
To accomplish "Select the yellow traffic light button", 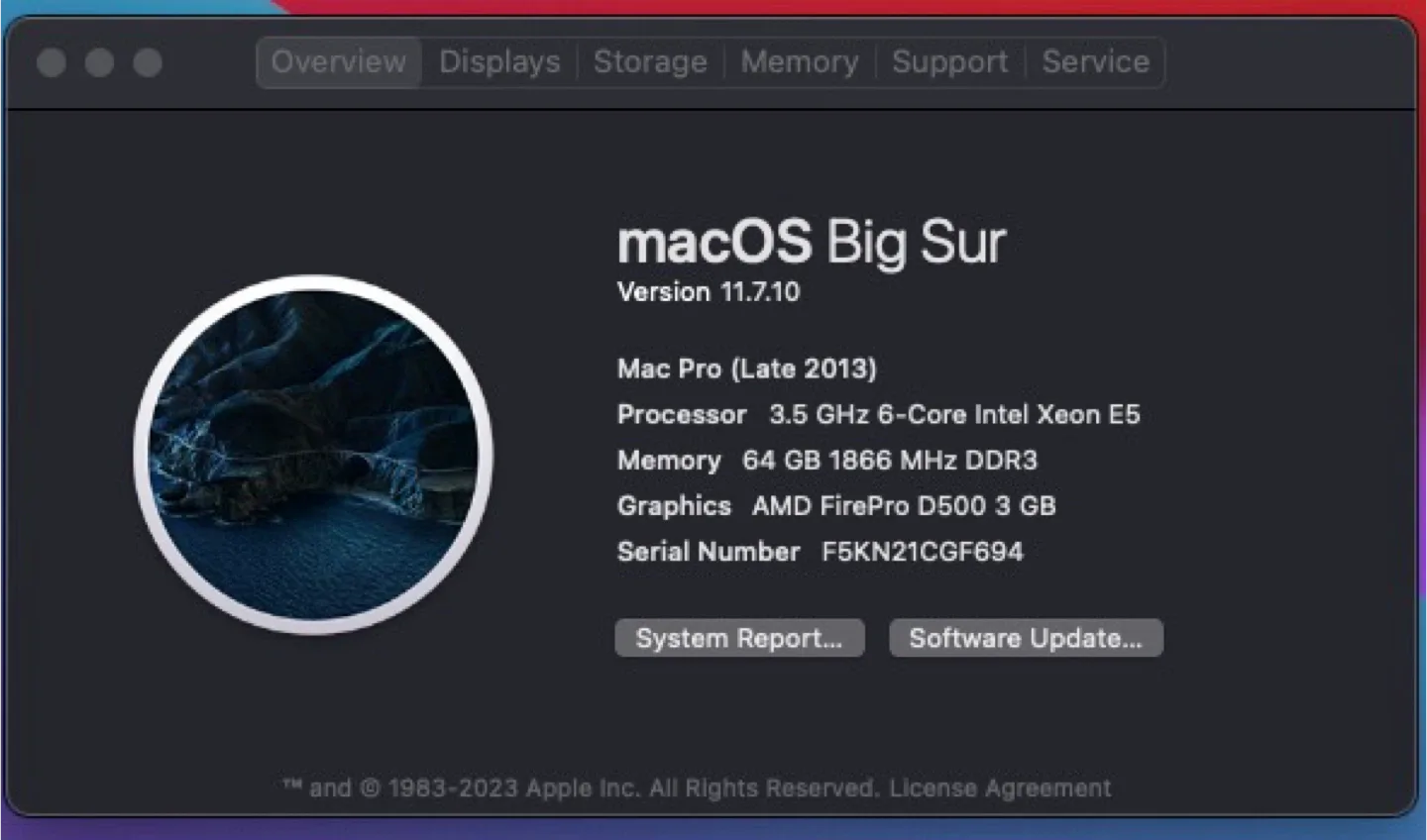I will (x=99, y=62).
